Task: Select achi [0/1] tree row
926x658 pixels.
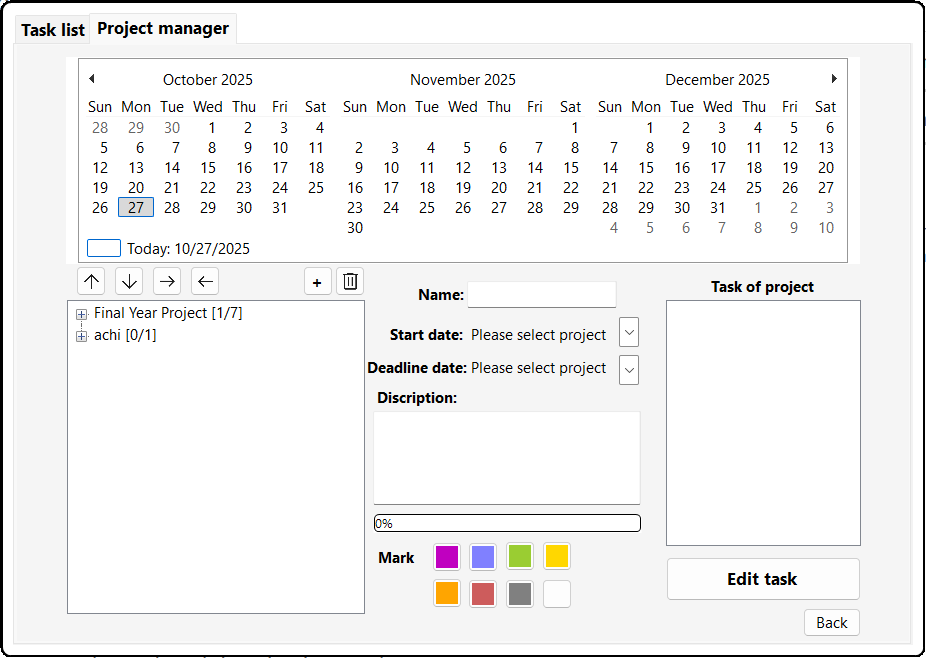Action: click(x=125, y=335)
